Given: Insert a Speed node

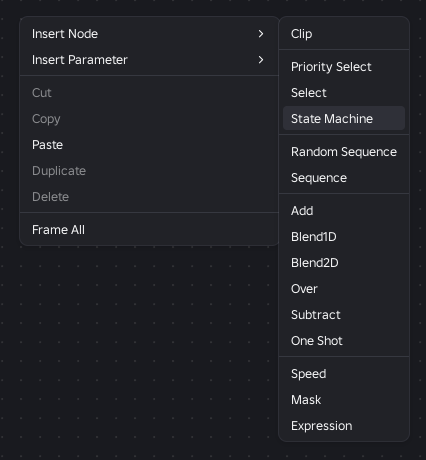Looking at the screenshot, I should (344, 374).
